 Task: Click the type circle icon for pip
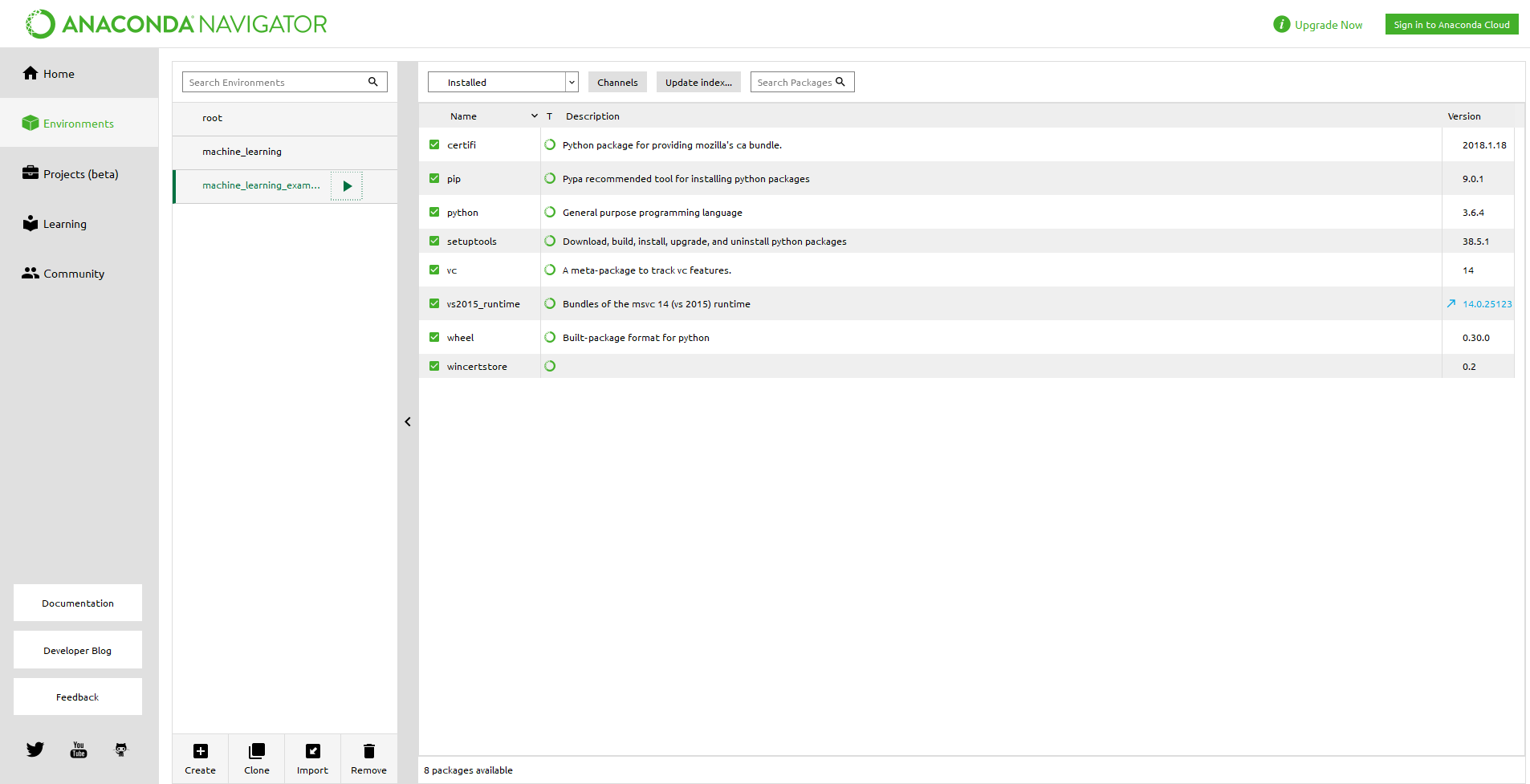[x=550, y=179]
